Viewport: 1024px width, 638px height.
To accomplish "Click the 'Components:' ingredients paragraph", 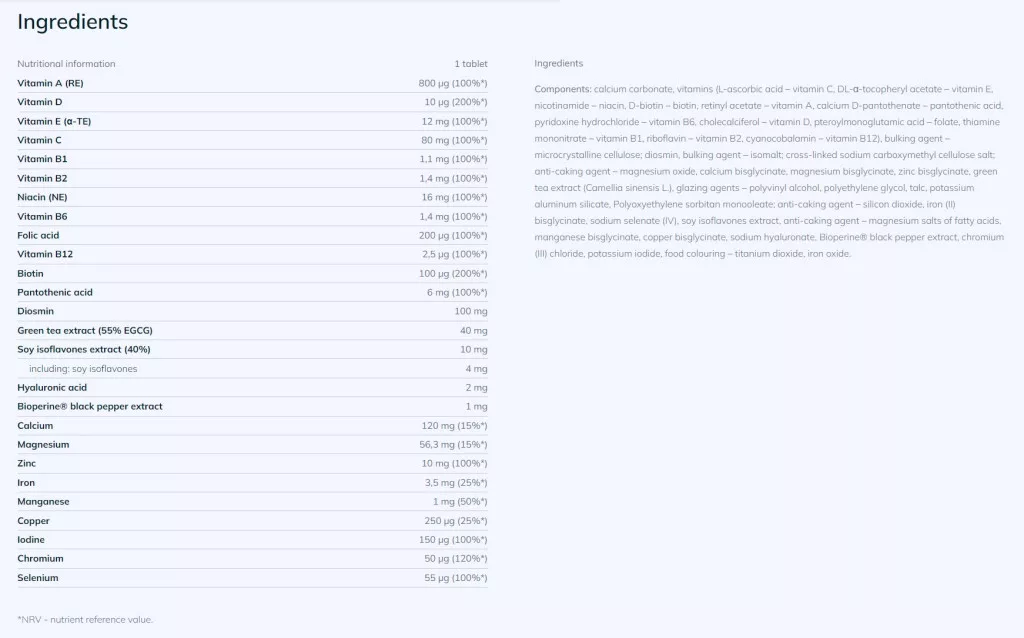I will click(x=768, y=170).
